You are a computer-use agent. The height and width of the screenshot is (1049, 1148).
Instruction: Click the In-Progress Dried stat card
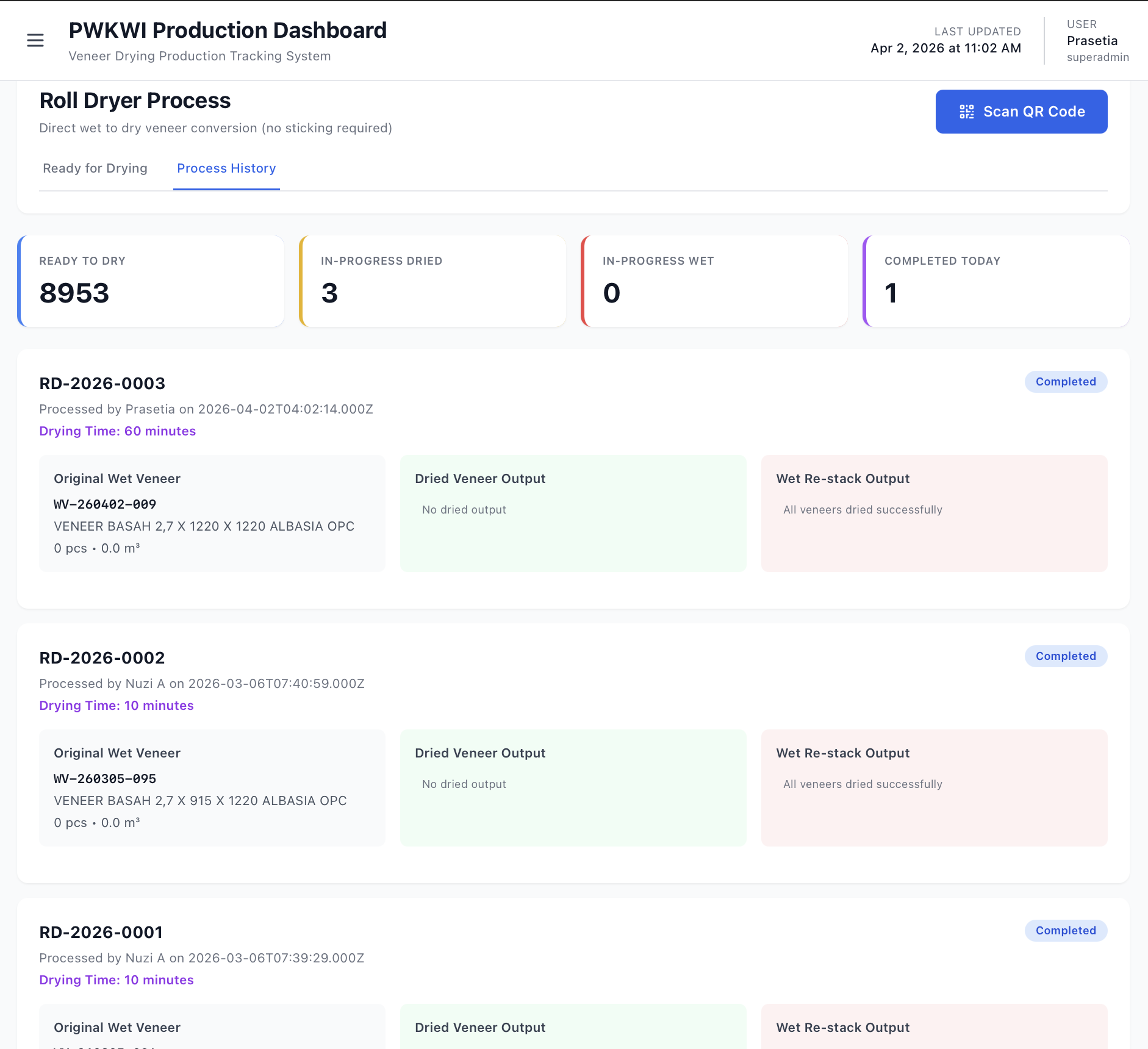433,281
